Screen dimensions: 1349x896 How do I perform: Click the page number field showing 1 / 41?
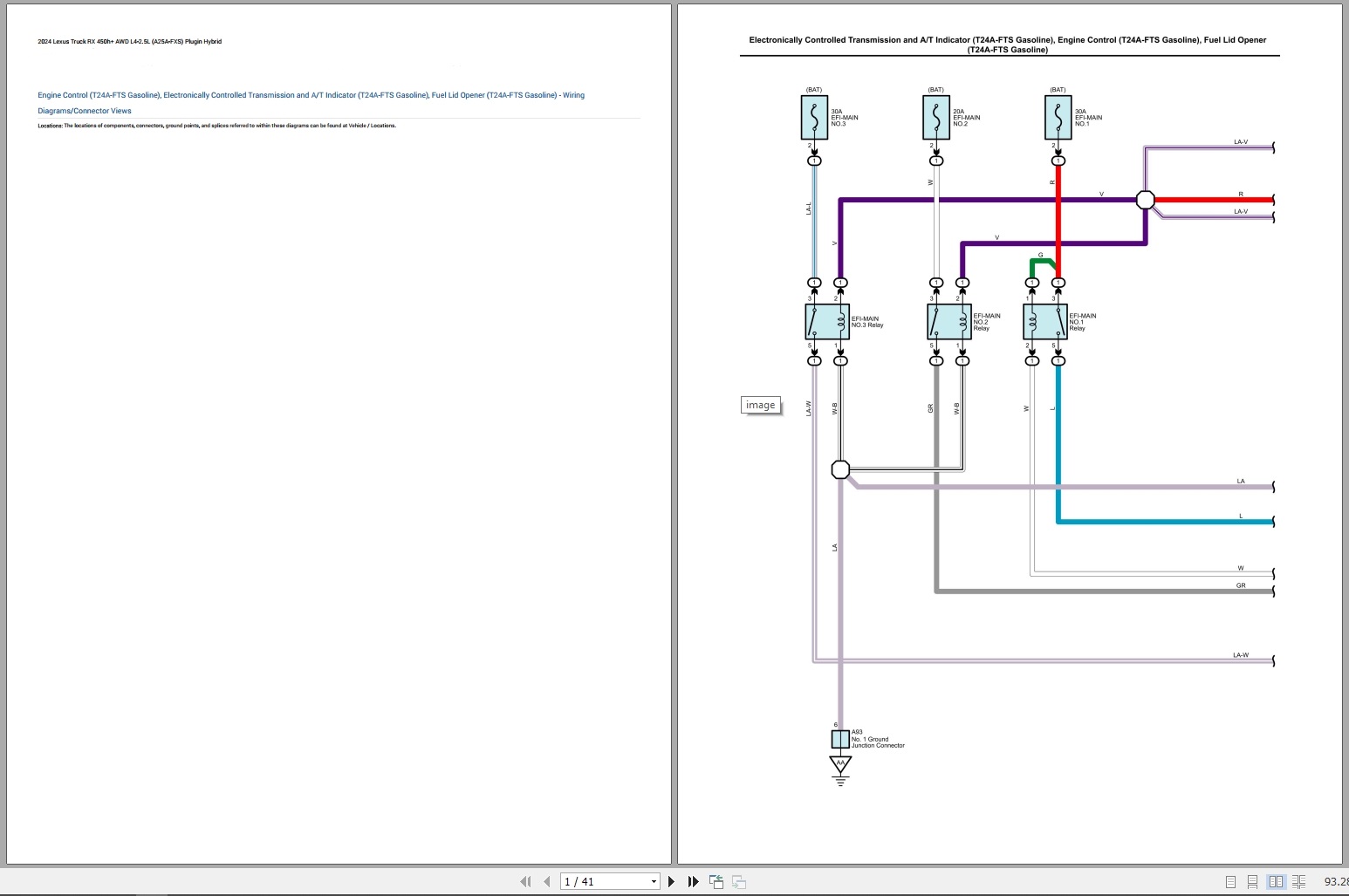602,882
